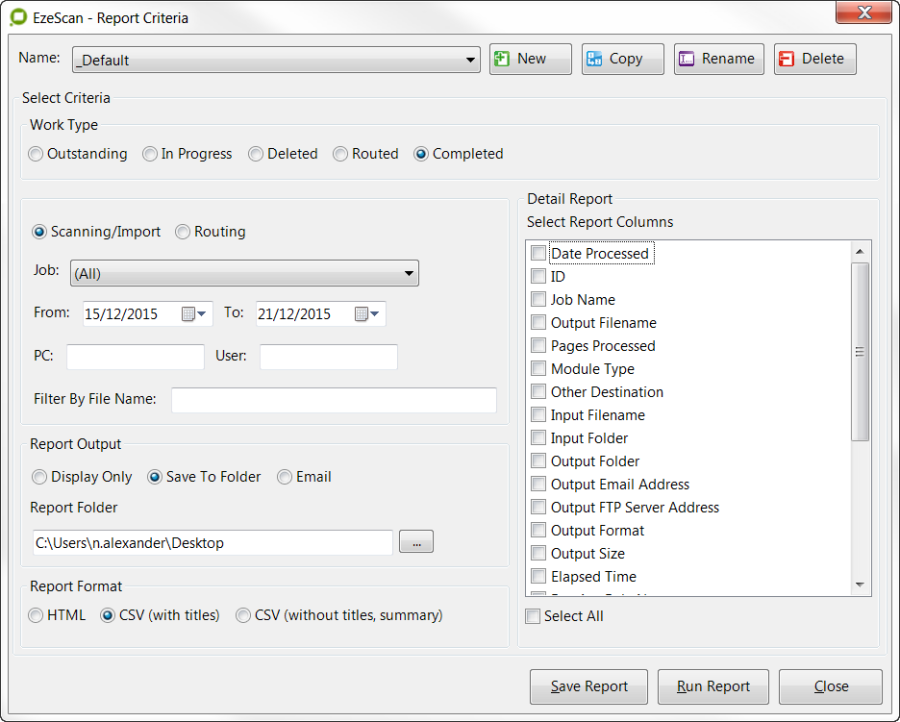The width and height of the screenshot is (900, 722).
Task: Check the Date Processed column checkbox
Action: [539, 254]
